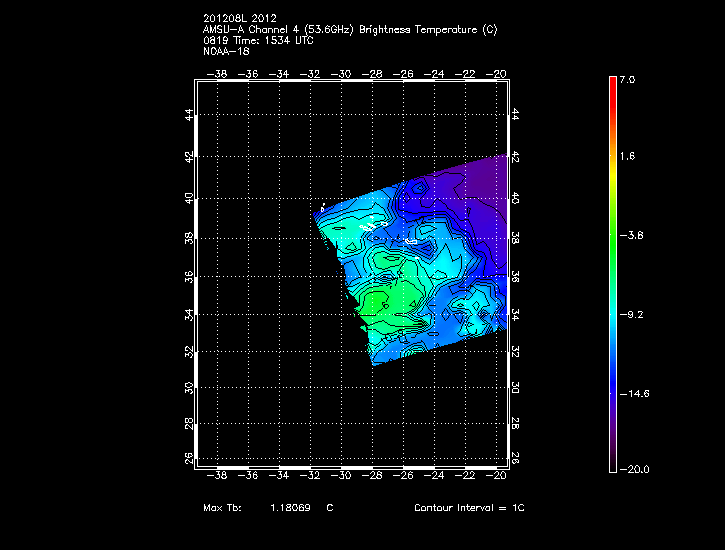
Task: Click the -3.8 color scale label
Action: pyautogui.click(x=631, y=236)
